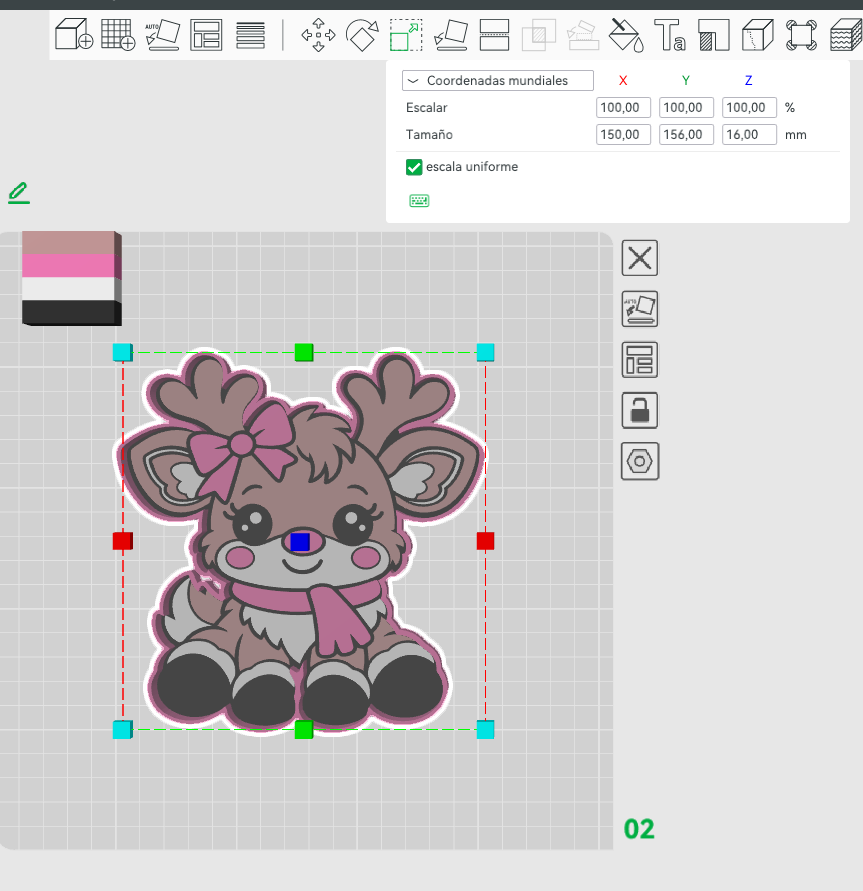This screenshot has width=863, height=891.
Task: Click the striped cube icon in the toolbar
Action: click(846, 35)
